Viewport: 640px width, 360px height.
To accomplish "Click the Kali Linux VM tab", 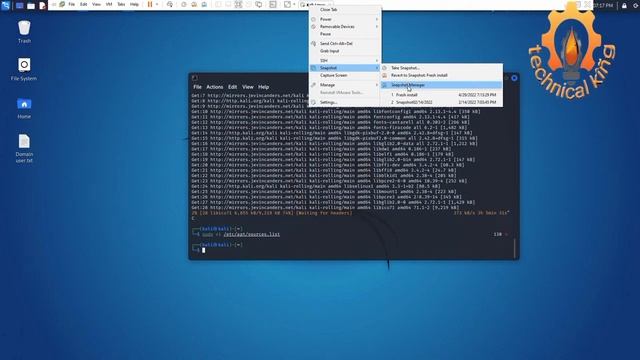I will click(315, 4).
